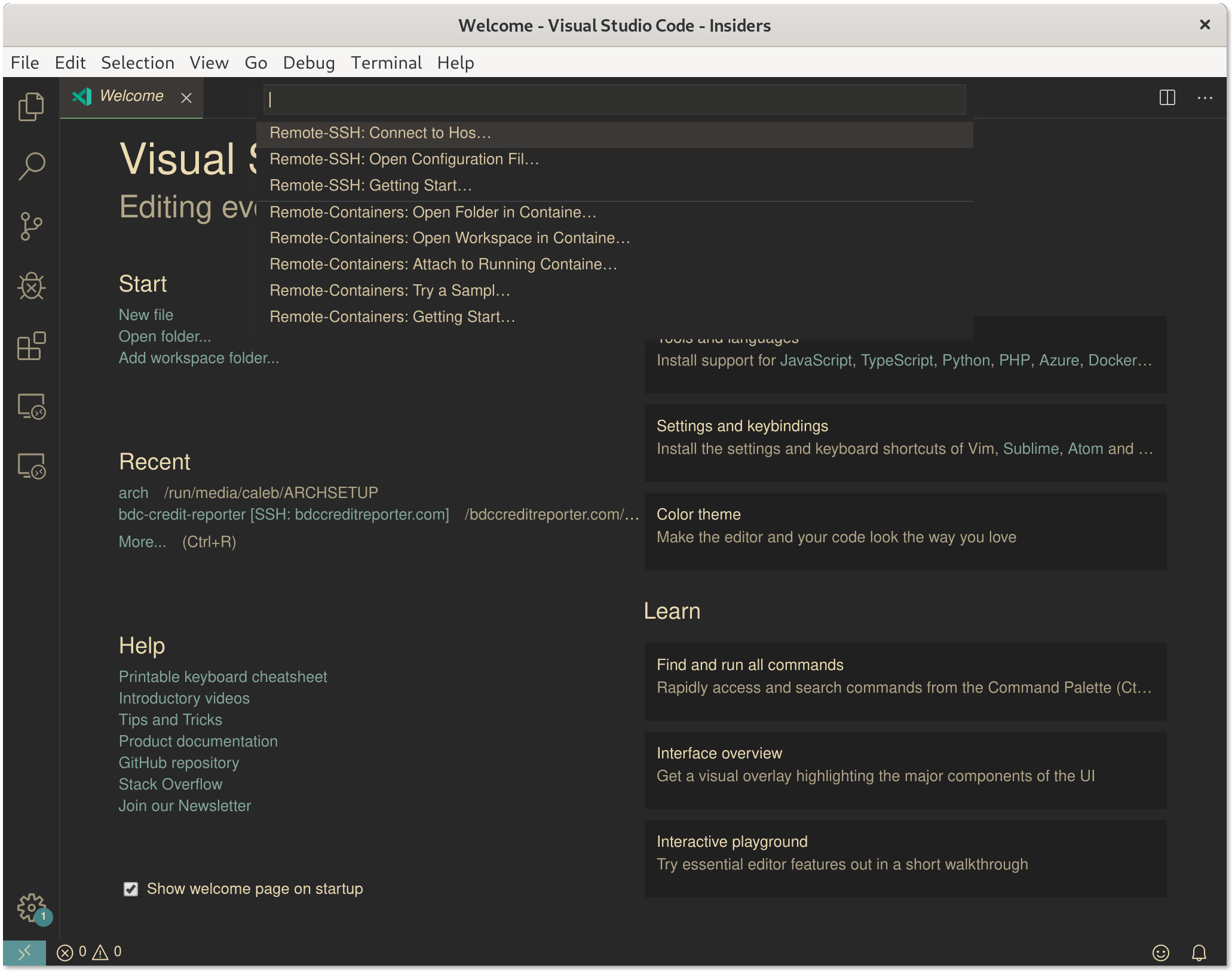Open the Source Control view icon
Screen dimensions: 1232x971
coord(31,226)
